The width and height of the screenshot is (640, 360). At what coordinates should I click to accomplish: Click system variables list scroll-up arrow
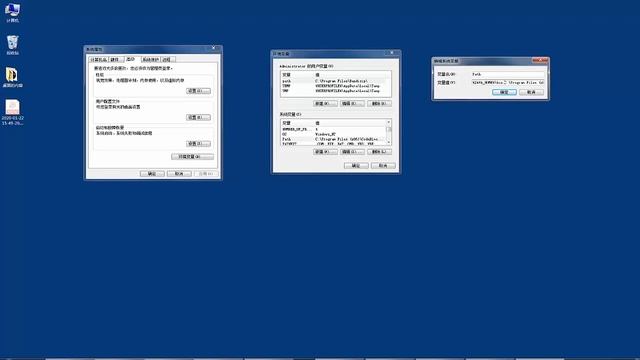pos(389,122)
